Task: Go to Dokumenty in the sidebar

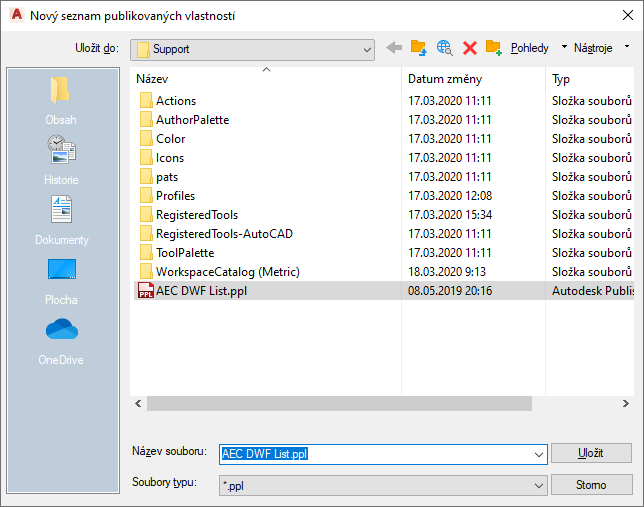Action: pyautogui.click(x=61, y=221)
